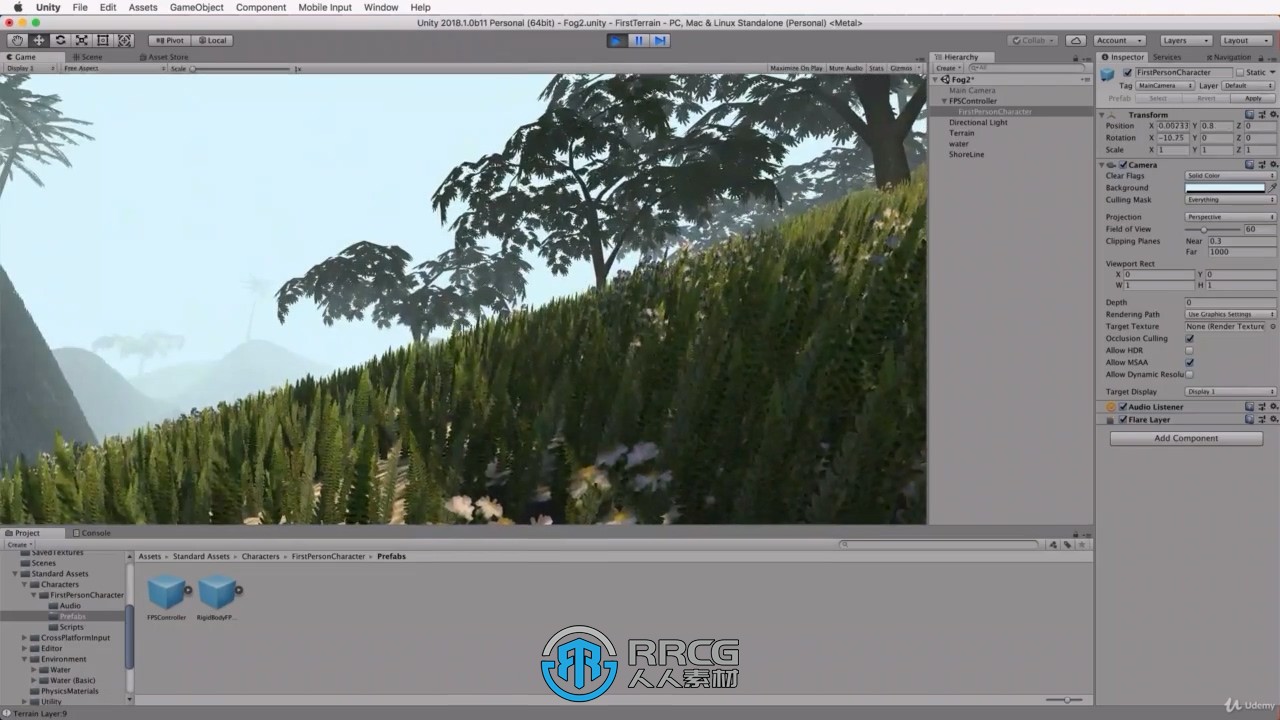Switch to the Services tab
The height and width of the screenshot is (720, 1280).
pyautogui.click(x=1166, y=57)
